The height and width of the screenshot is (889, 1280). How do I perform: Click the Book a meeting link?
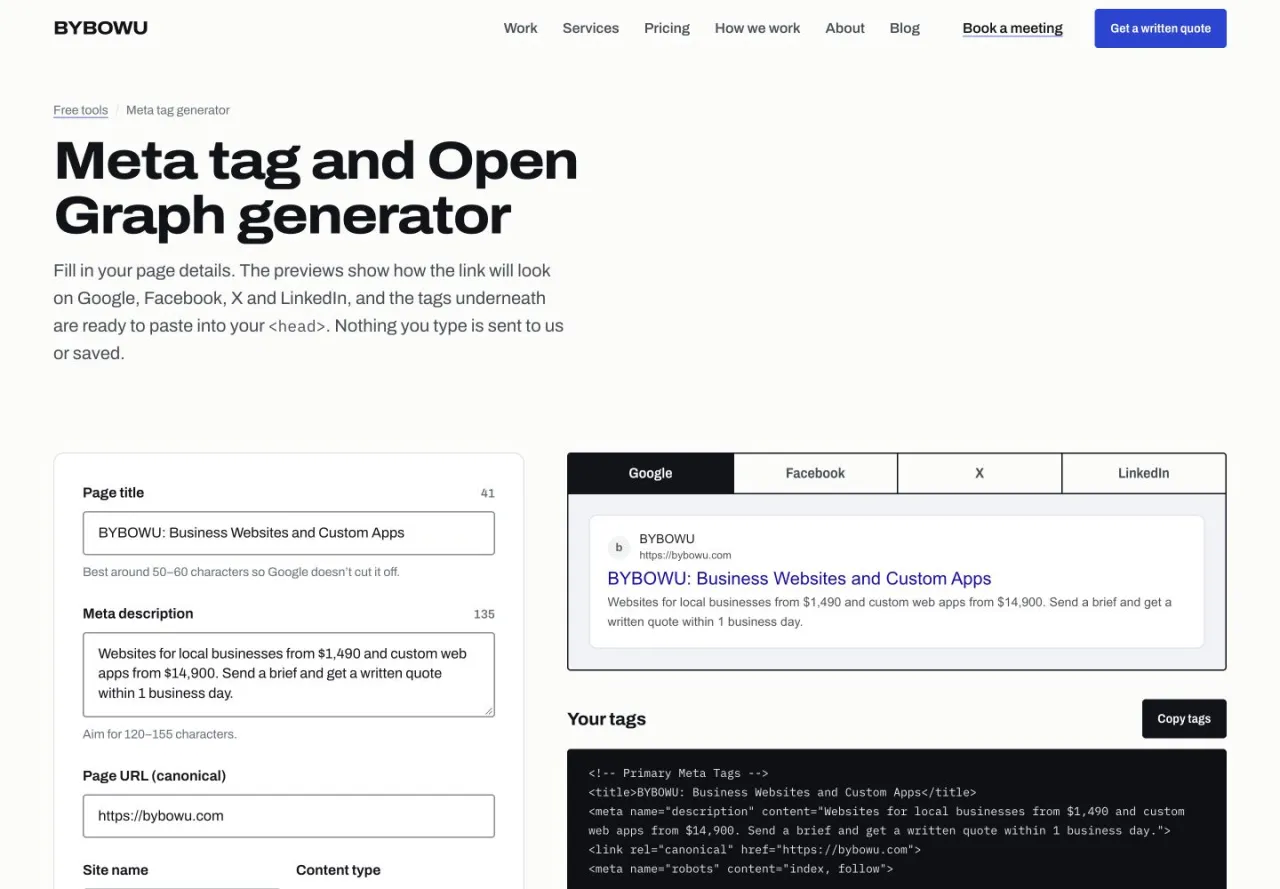tap(1012, 28)
